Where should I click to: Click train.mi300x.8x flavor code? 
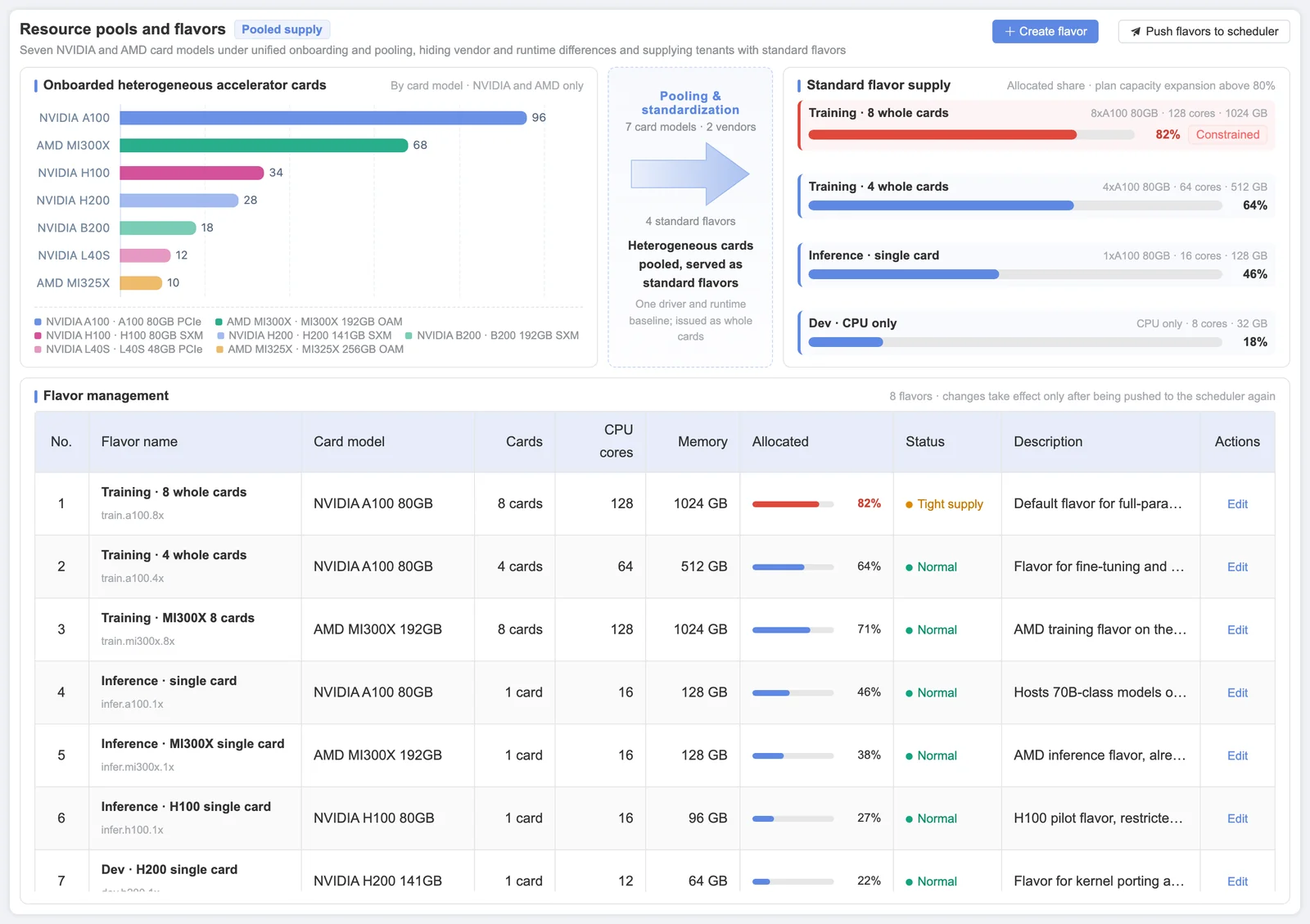tap(138, 642)
